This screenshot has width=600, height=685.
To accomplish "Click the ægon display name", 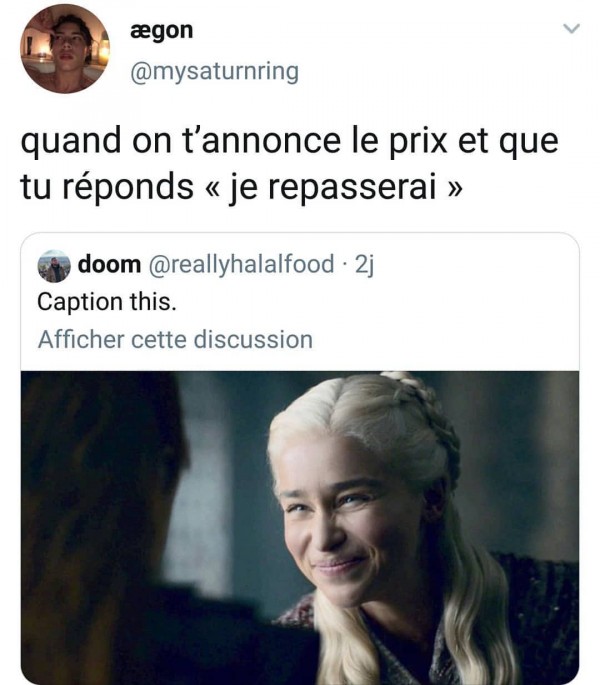I will 161,31.
